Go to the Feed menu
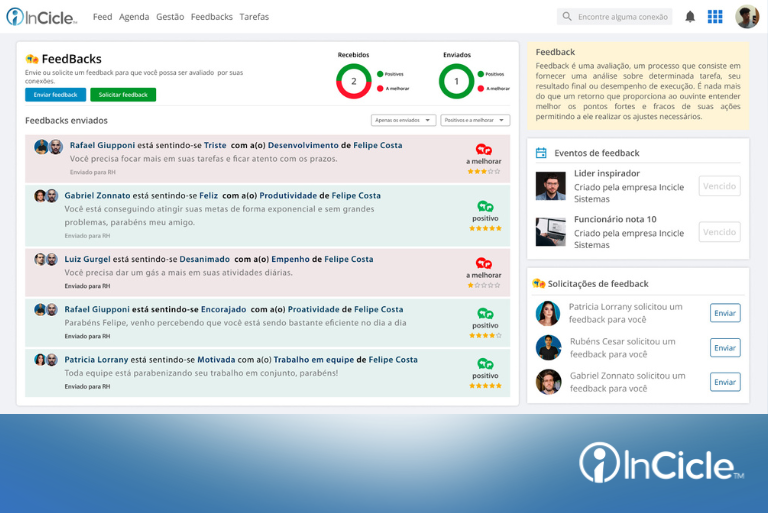Image resolution: width=768 pixels, height=513 pixels. [102, 17]
